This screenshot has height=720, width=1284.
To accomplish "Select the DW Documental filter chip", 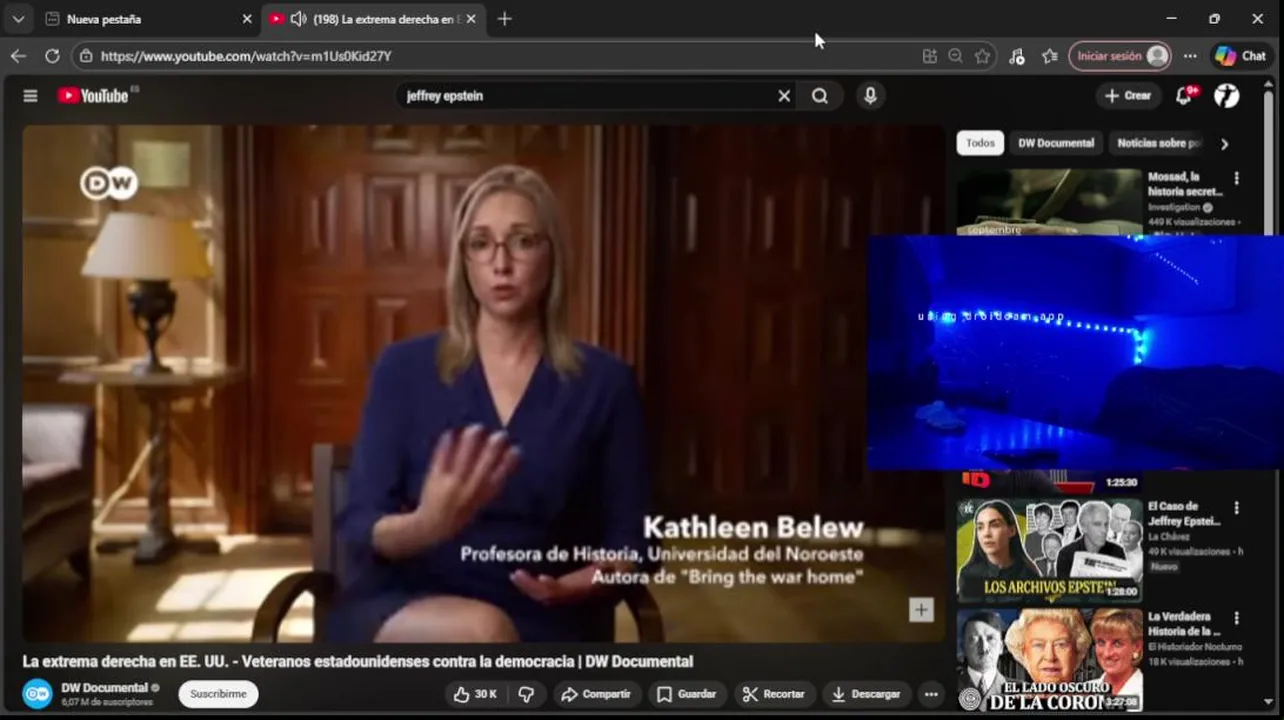I will [1056, 143].
